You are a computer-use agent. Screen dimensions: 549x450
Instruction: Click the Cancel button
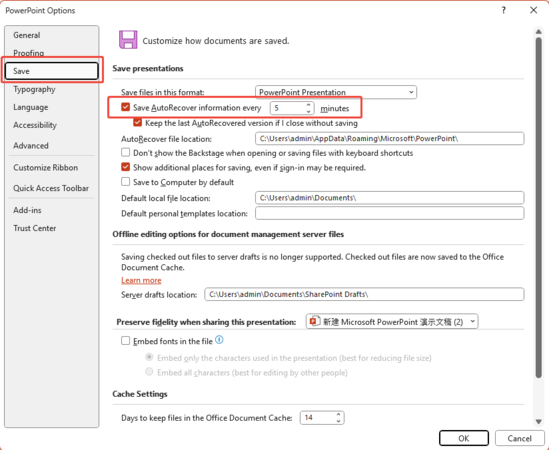point(519,438)
